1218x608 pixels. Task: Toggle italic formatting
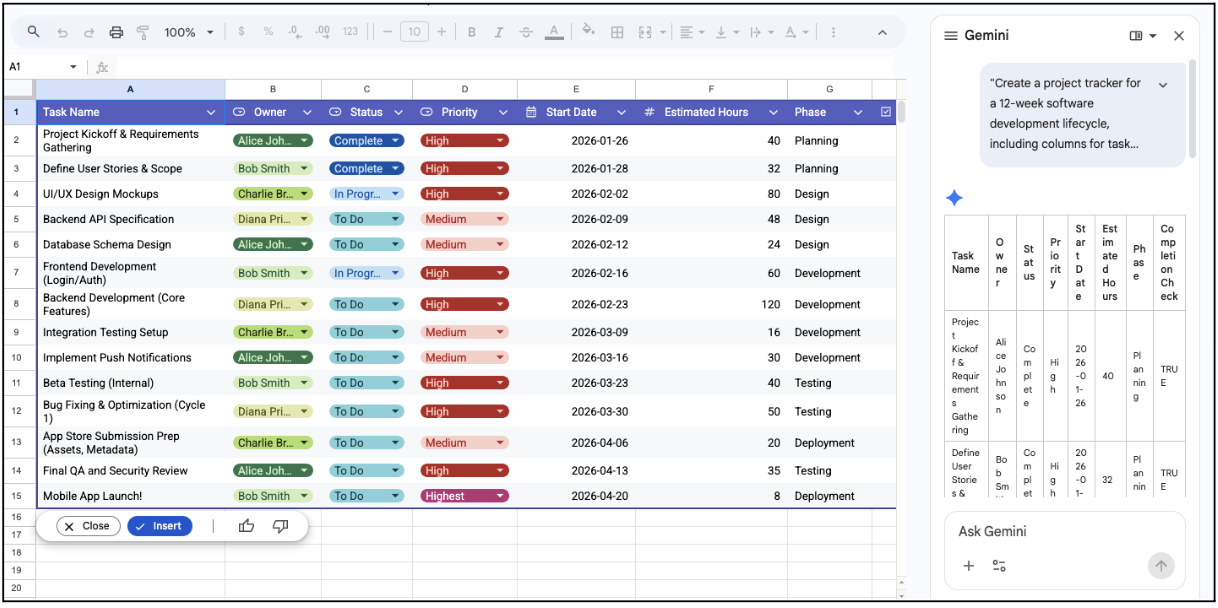click(x=498, y=31)
